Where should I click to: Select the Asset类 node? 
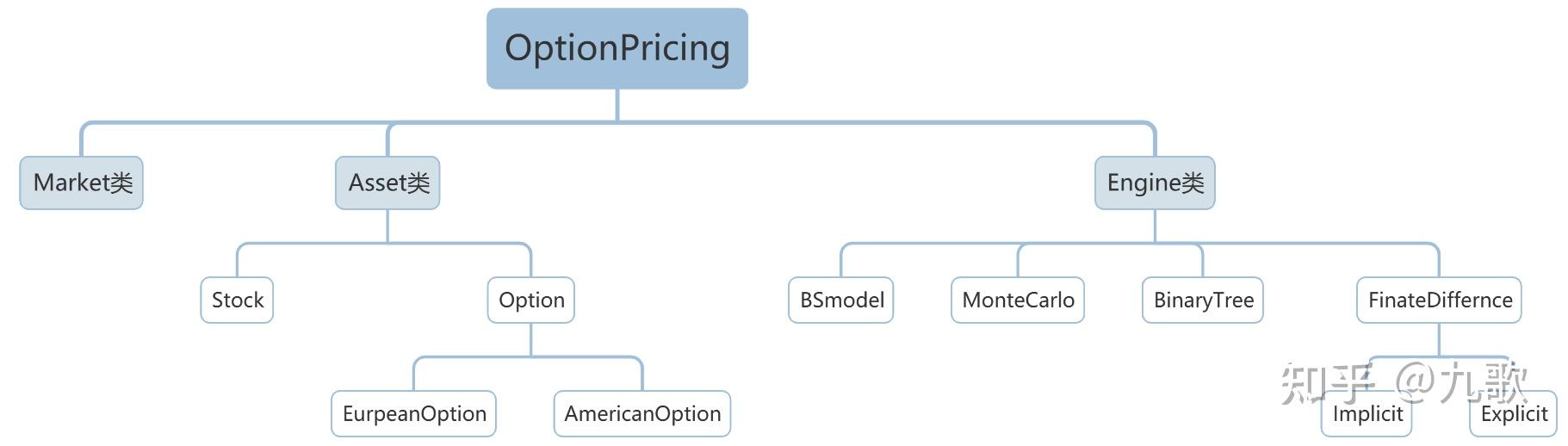[x=387, y=183]
